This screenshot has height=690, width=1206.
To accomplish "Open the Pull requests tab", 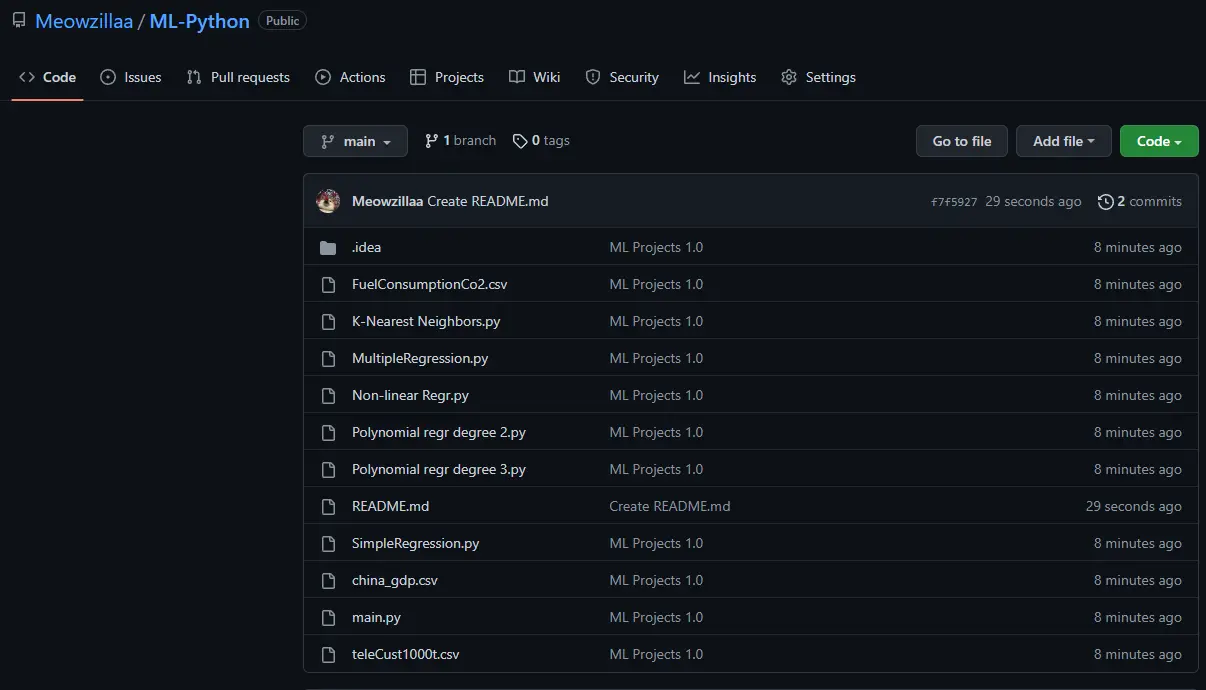I will pyautogui.click(x=238, y=77).
